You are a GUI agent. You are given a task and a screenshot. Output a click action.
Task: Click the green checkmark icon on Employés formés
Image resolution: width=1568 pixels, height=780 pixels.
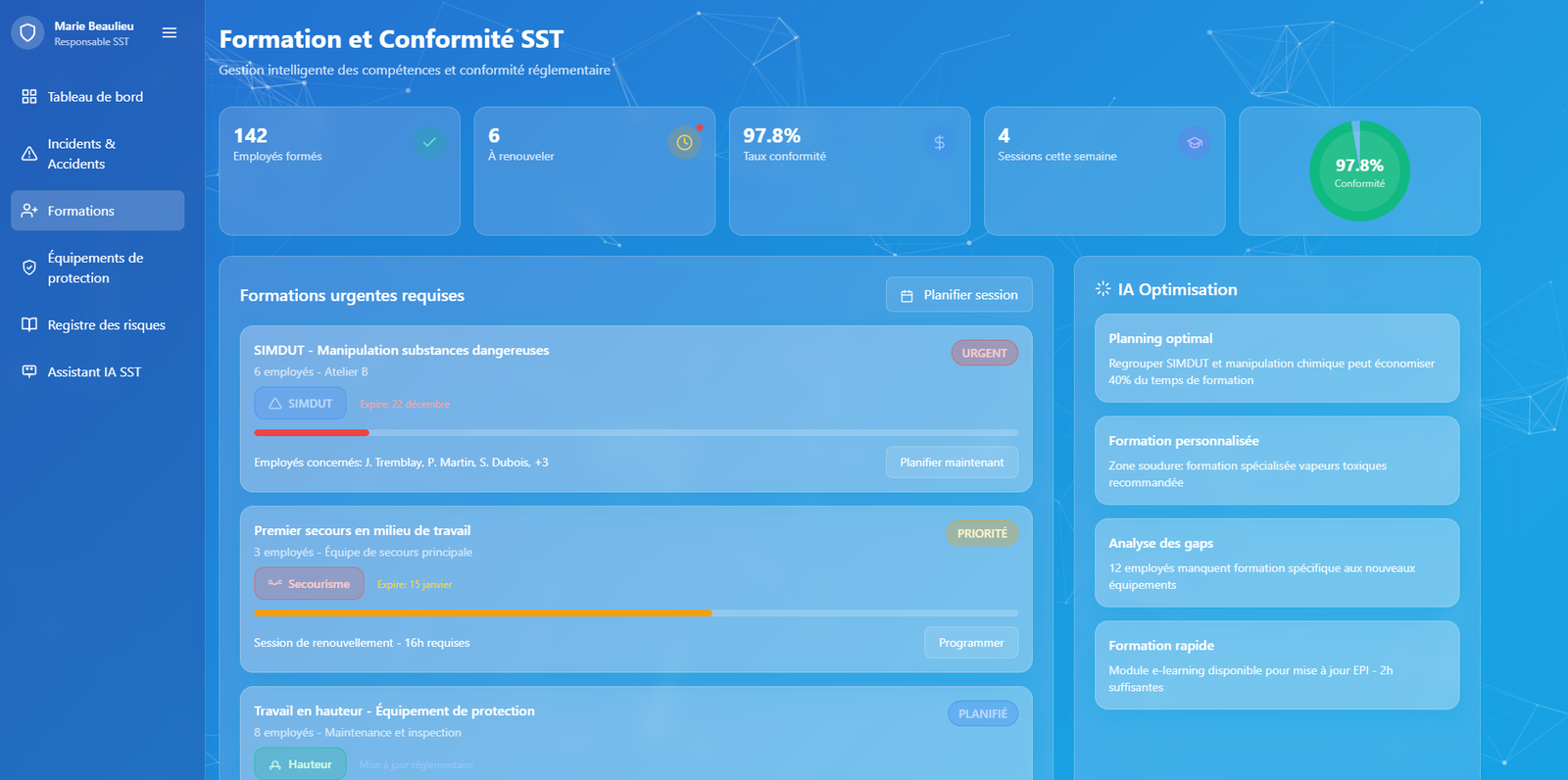point(429,142)
